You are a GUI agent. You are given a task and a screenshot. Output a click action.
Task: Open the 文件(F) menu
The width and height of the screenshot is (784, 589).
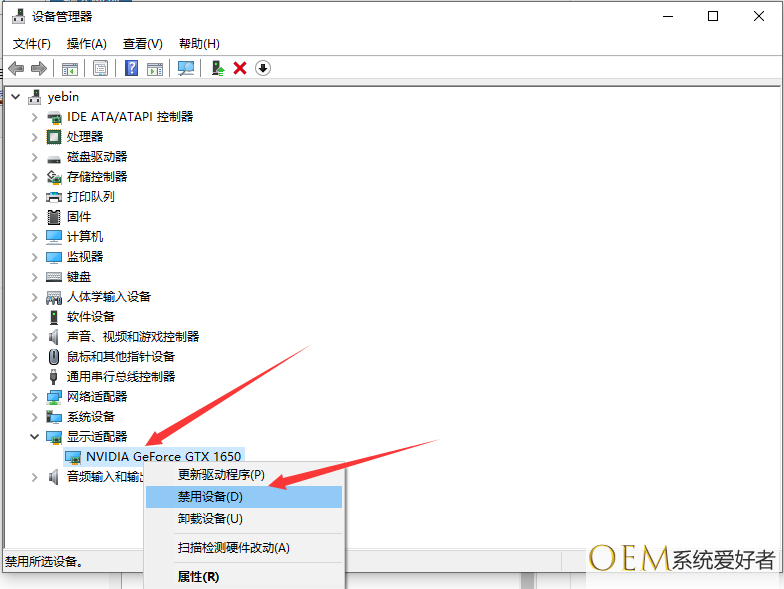(32, 44)
